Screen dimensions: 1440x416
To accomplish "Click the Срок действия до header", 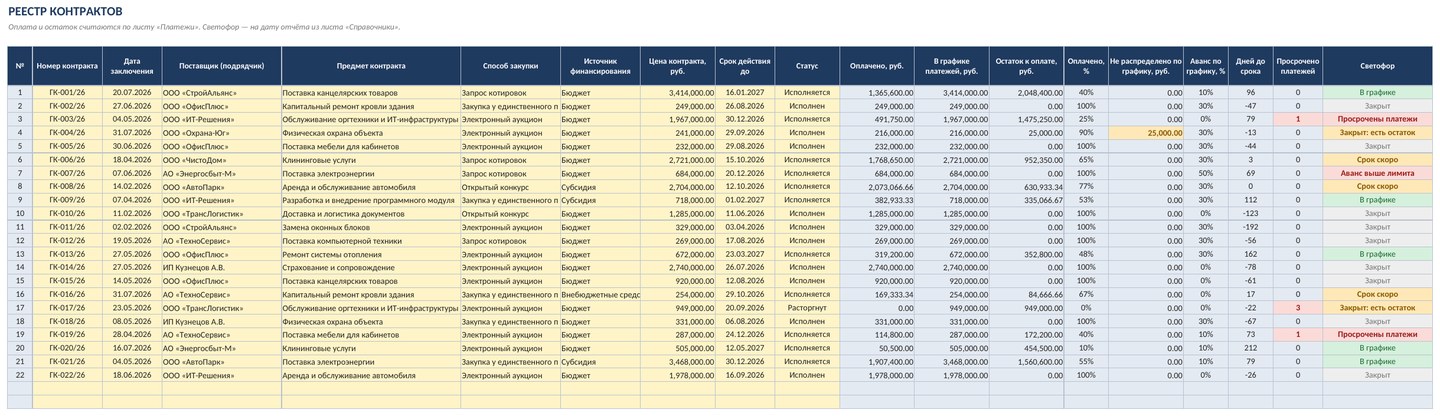I will 745,66.
